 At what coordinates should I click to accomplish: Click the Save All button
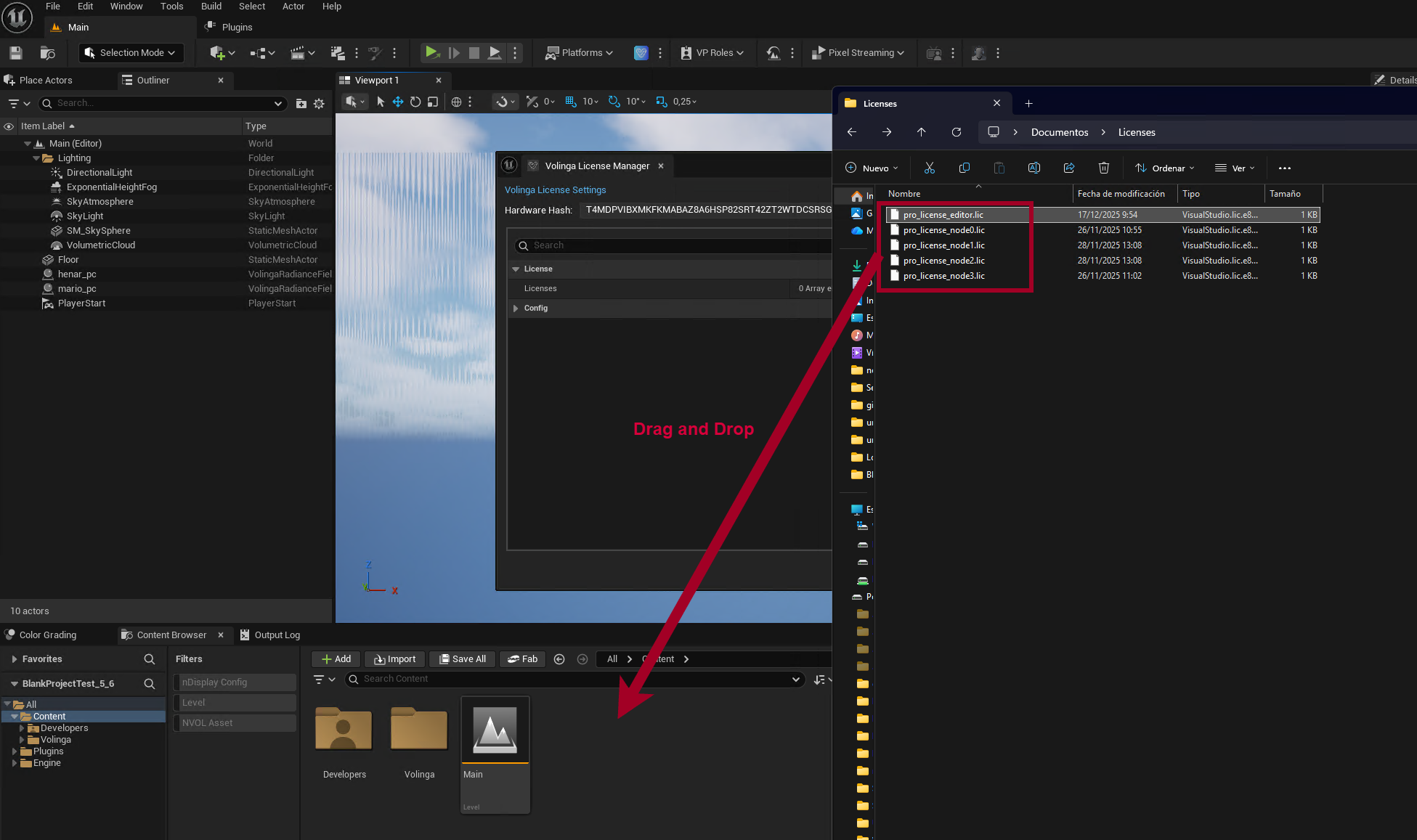point(462,659)
